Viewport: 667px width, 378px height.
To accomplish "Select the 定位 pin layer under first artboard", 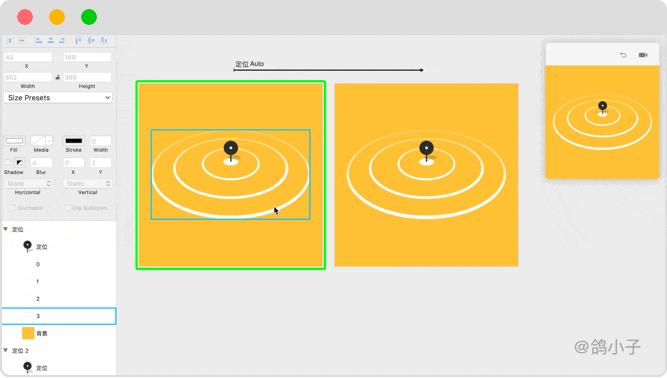I will (59, 247).
